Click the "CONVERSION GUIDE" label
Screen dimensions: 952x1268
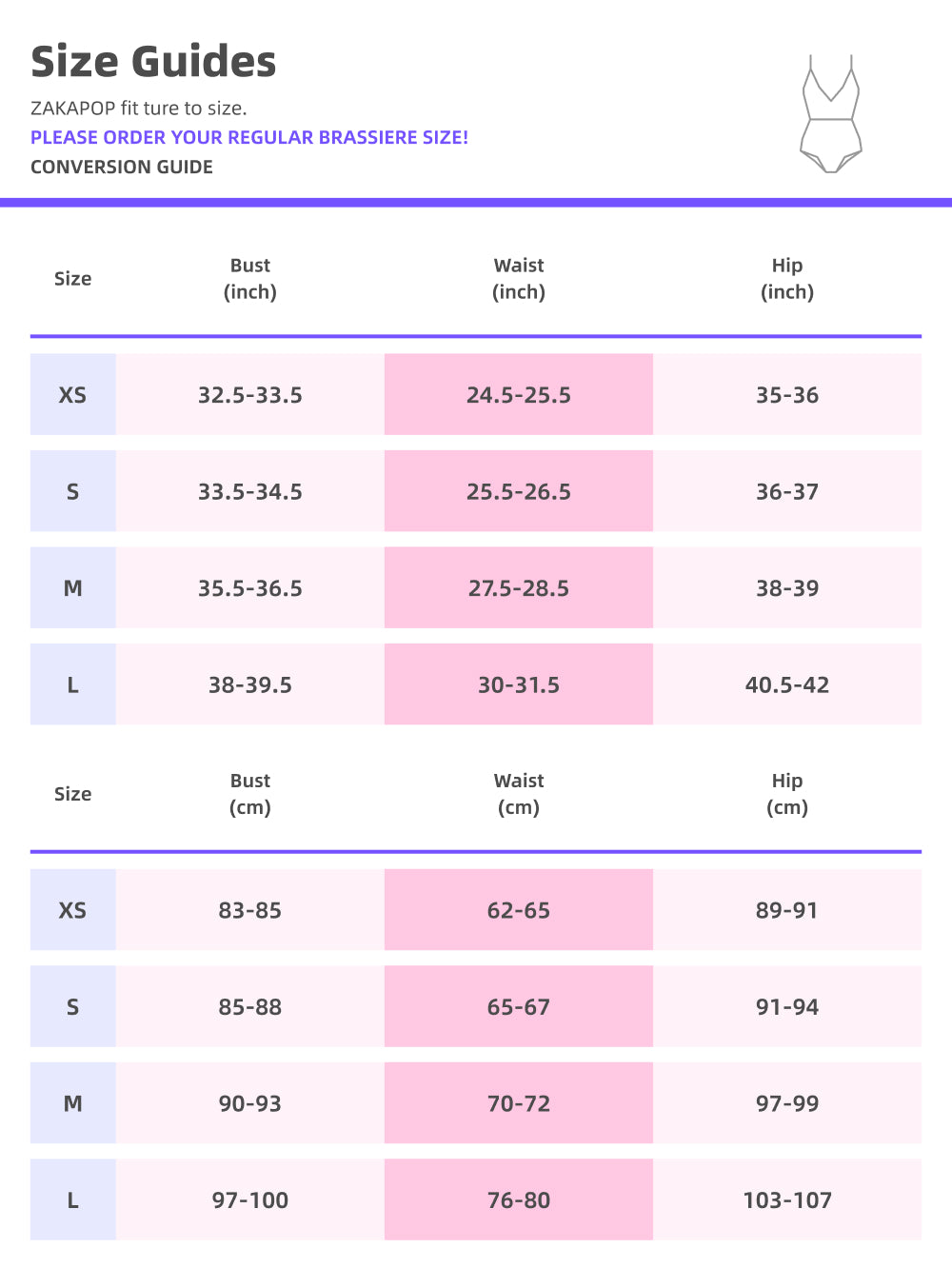click(x=122, y=167)
